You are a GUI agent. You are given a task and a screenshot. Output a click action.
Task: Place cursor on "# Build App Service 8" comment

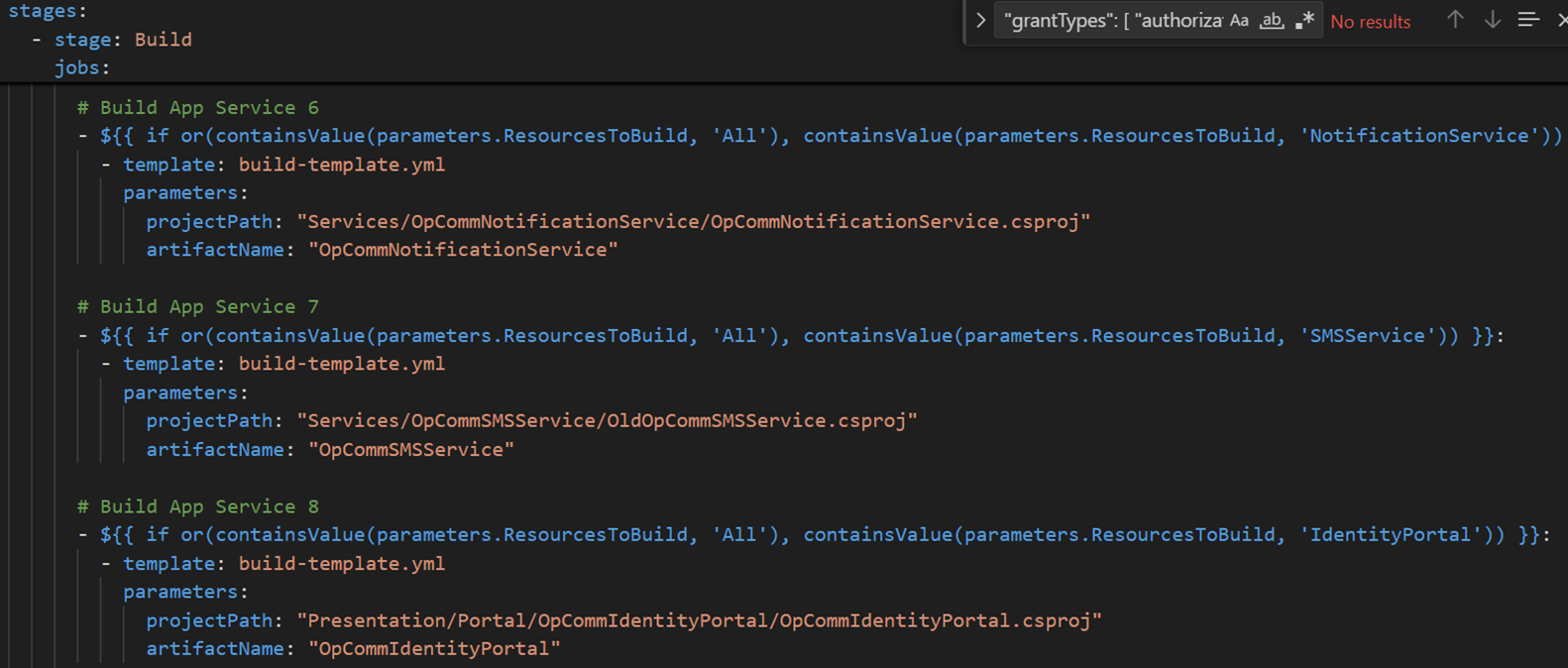pyautogui.click(x=198, y=506)
